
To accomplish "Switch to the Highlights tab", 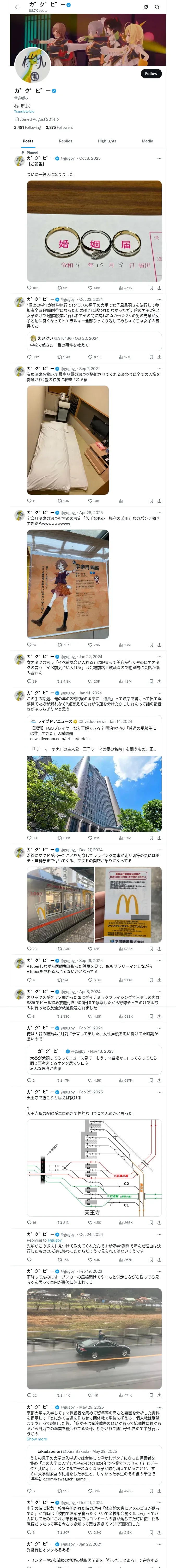I will (x=107, y=141).
